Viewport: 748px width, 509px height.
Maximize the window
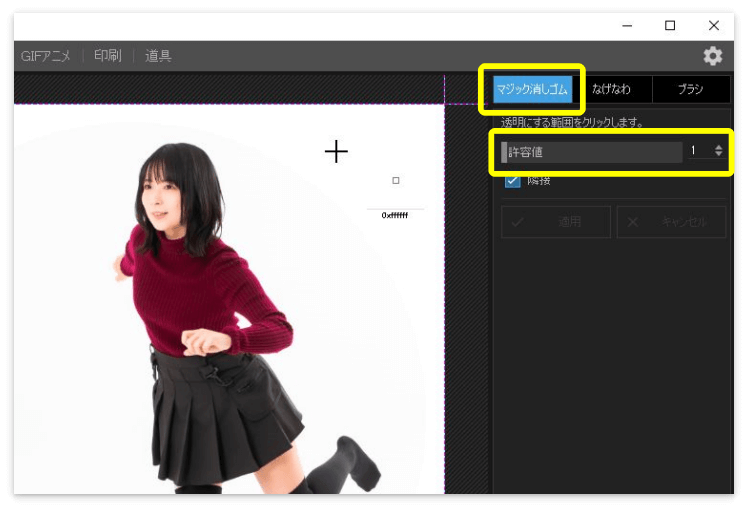pyautogui.click(x=670, y=26)
